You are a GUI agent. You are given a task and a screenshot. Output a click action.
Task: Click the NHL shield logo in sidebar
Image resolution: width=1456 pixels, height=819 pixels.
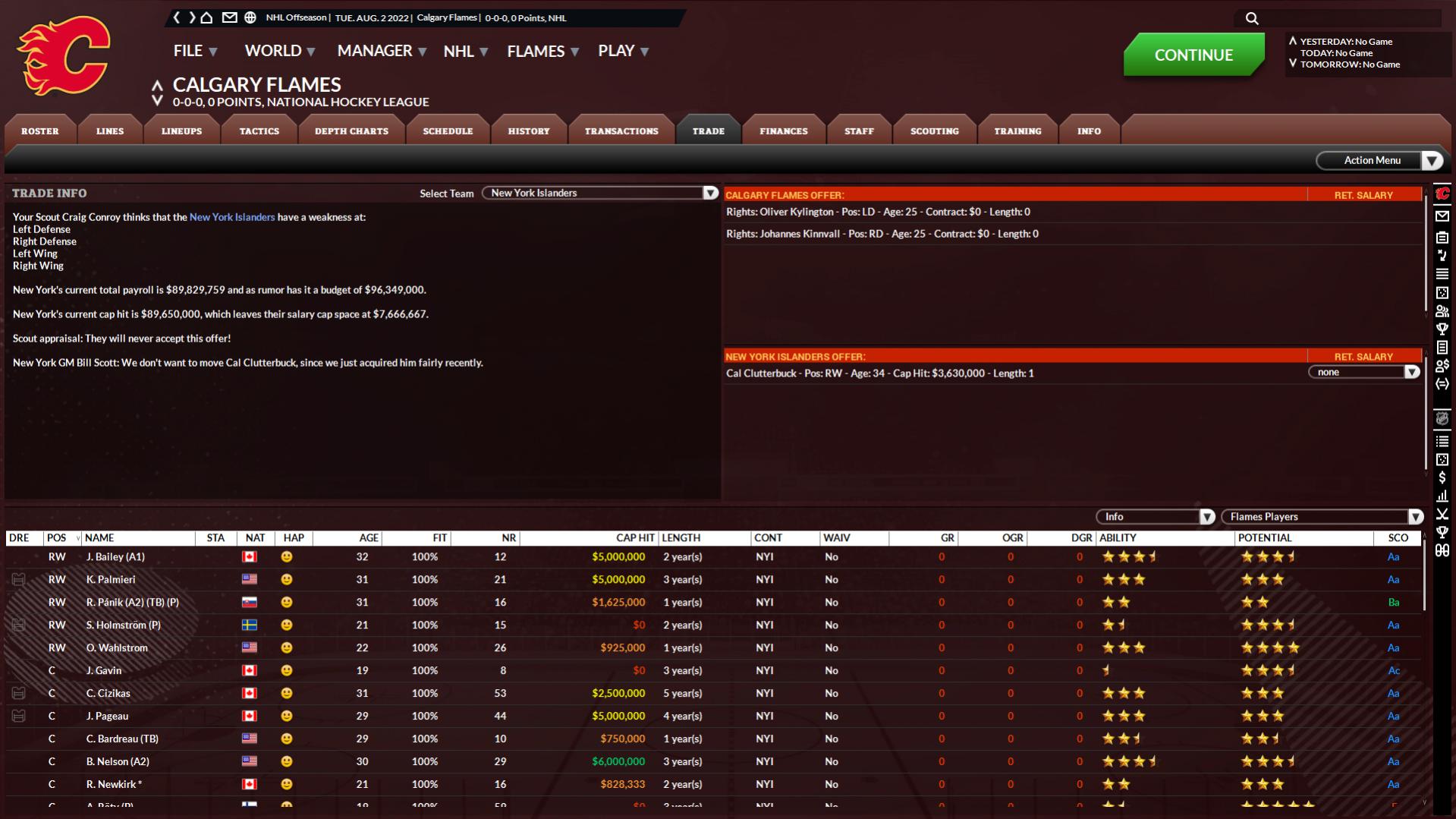[x=1442, y=419]
